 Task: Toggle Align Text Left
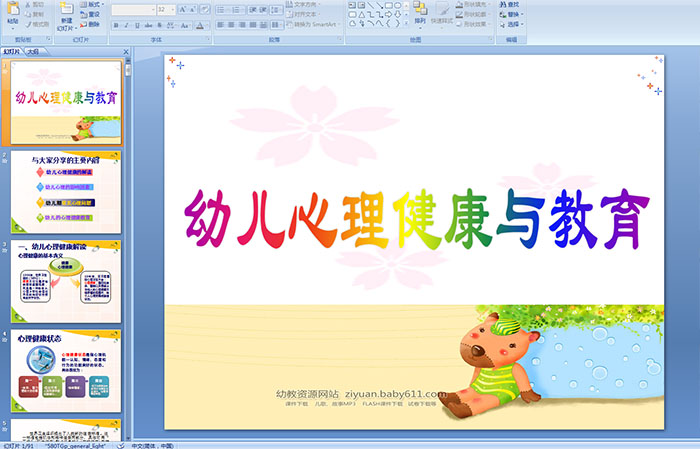click(x=221, y=25)
